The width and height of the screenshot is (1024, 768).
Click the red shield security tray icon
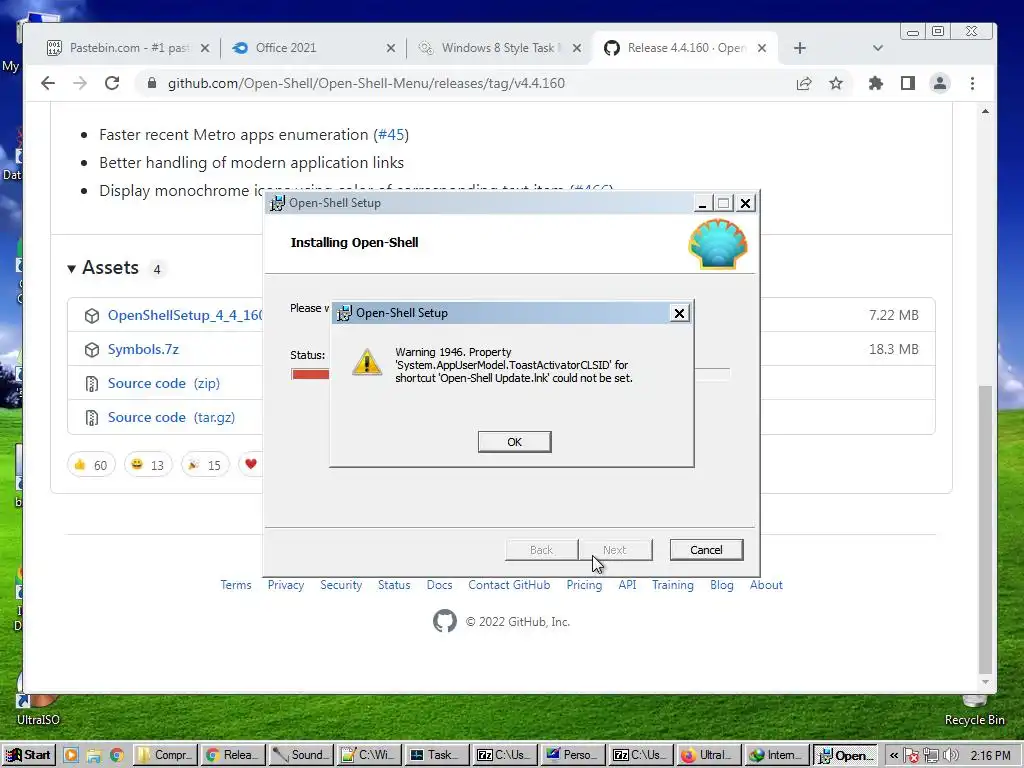pos(912,756)
